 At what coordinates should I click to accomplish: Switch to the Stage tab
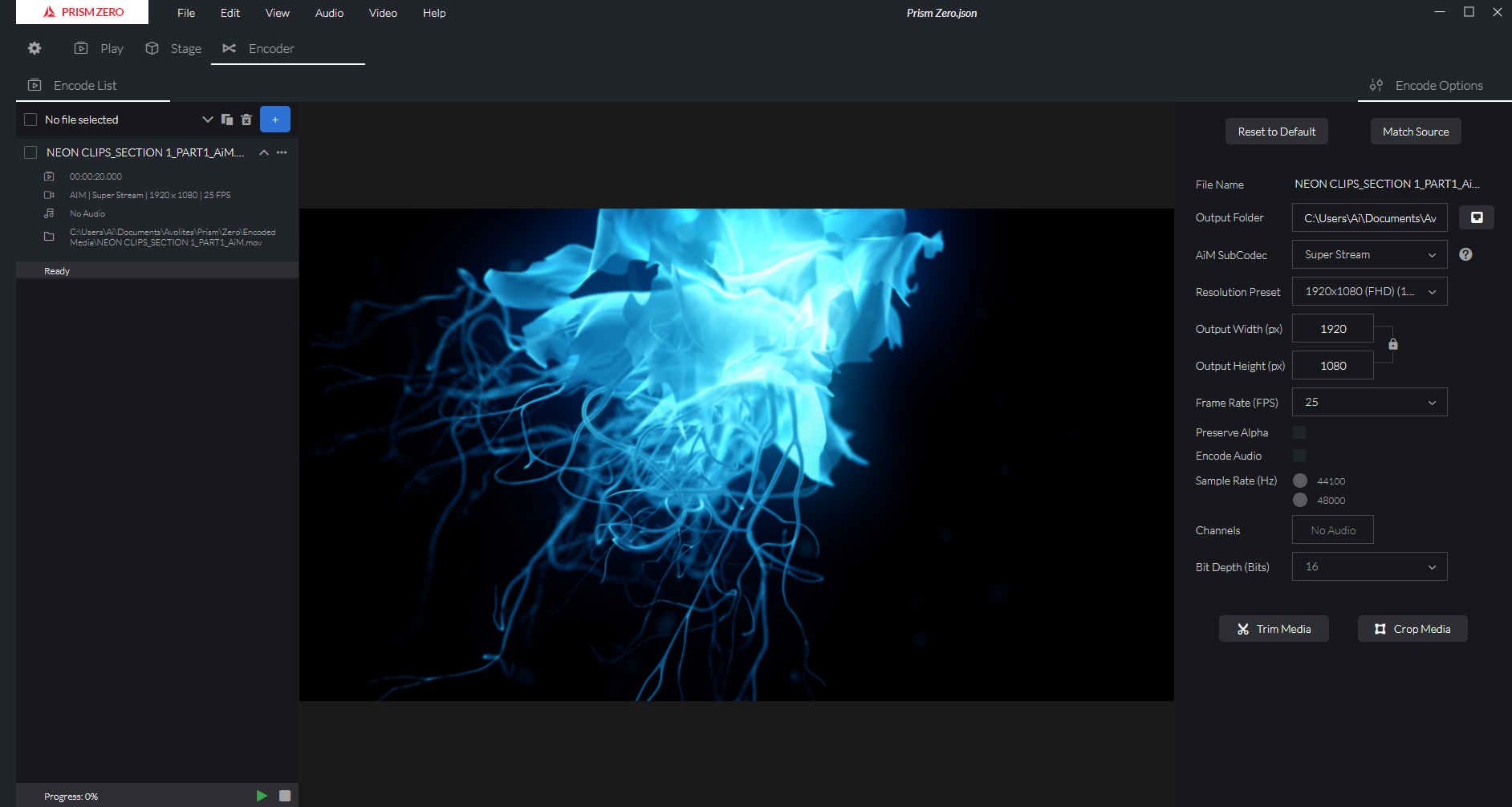tap(174, 49)
